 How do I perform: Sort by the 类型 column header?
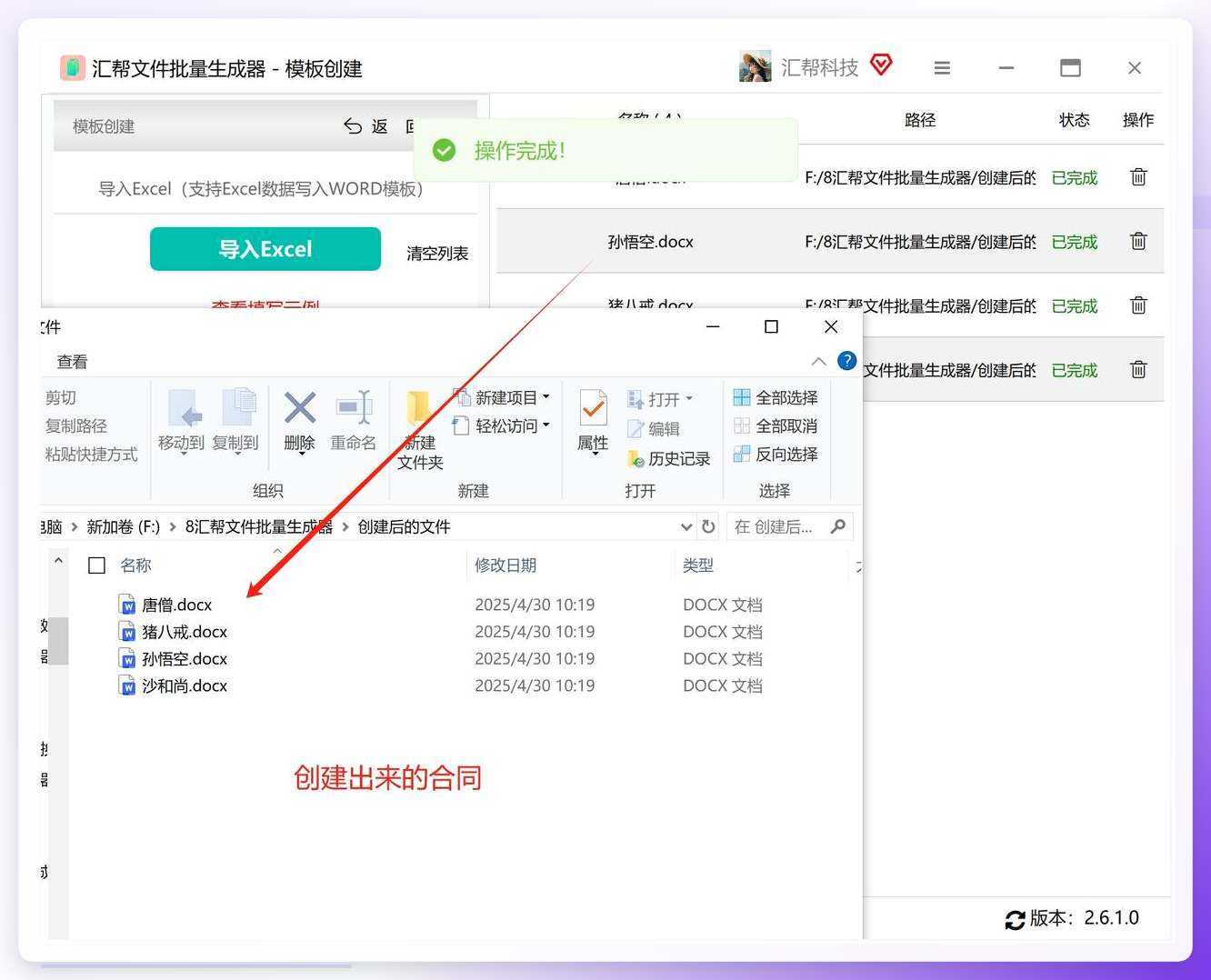pos(698,565)
